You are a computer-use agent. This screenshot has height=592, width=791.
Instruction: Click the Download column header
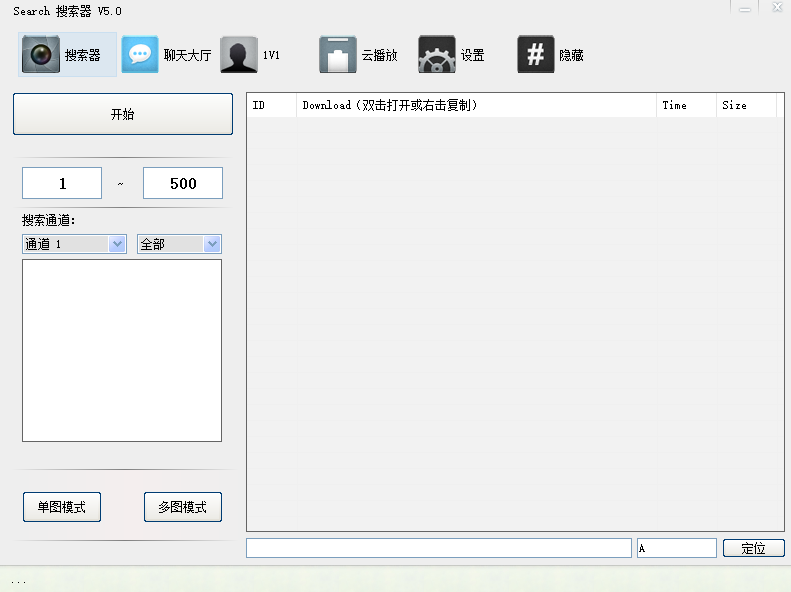pyautogui.click(x=476, y=105)
